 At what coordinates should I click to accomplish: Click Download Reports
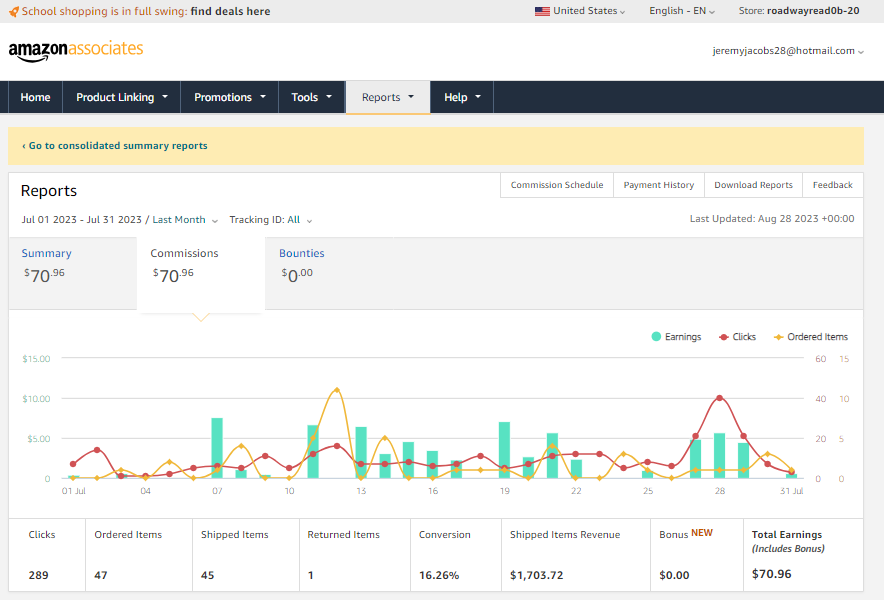click(x=753, y=185)
